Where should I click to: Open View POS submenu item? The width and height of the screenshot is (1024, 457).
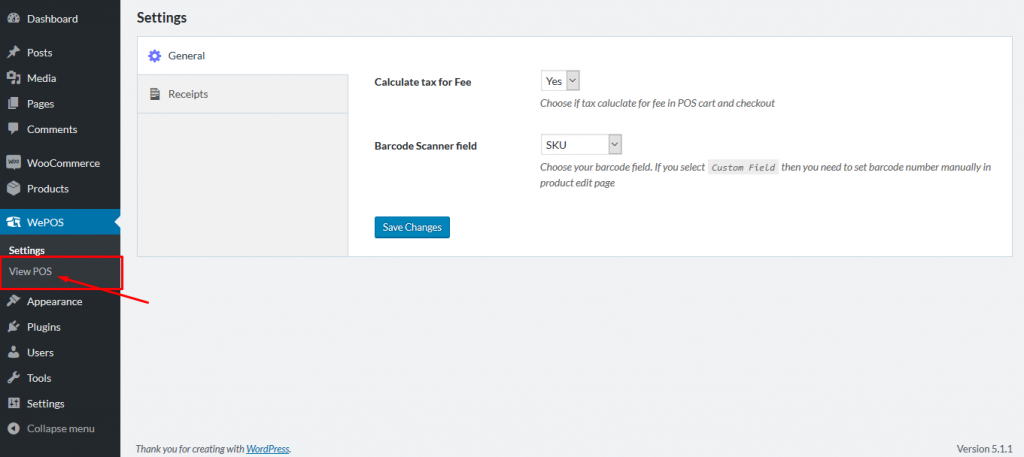[30, 272]
